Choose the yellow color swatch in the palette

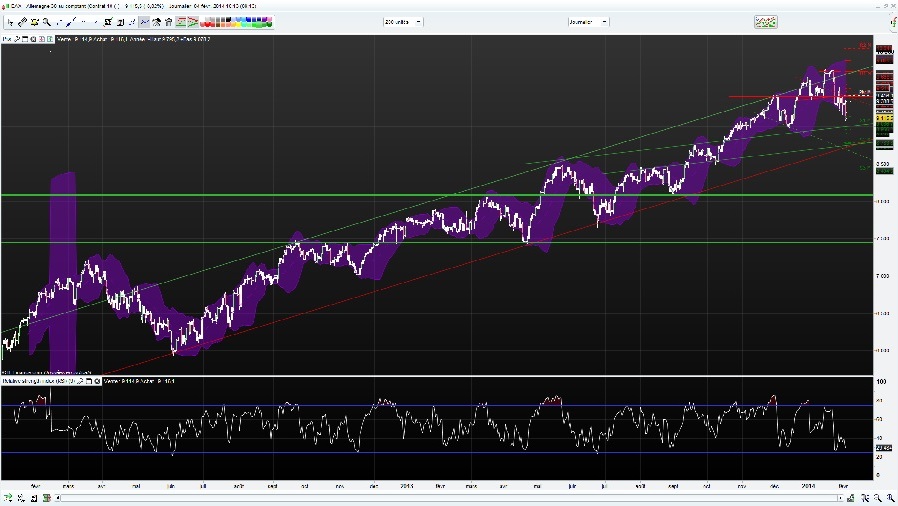tap(238, 25)
